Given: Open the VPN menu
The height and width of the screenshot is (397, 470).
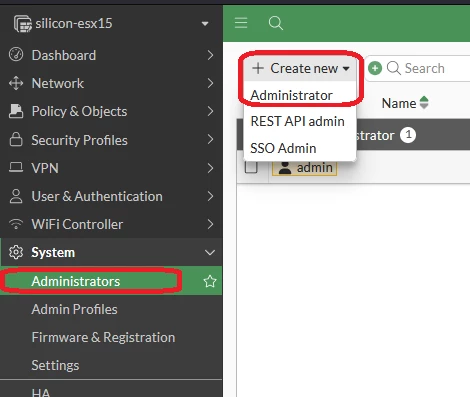Looking at the screenshot, I should tap(45, 168).
